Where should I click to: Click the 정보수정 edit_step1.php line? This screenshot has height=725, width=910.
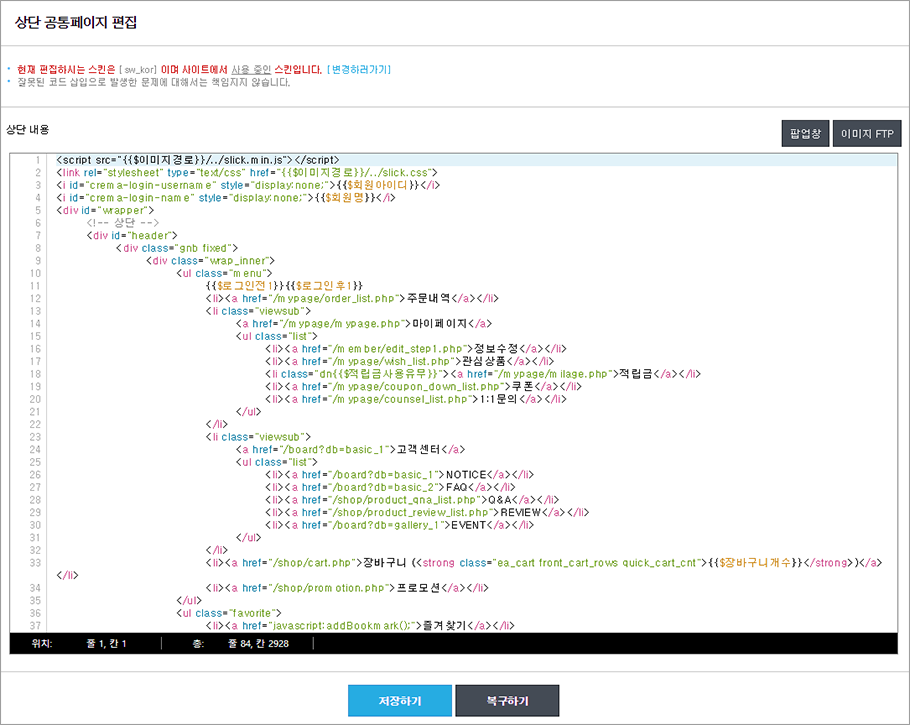click(416, 349)
